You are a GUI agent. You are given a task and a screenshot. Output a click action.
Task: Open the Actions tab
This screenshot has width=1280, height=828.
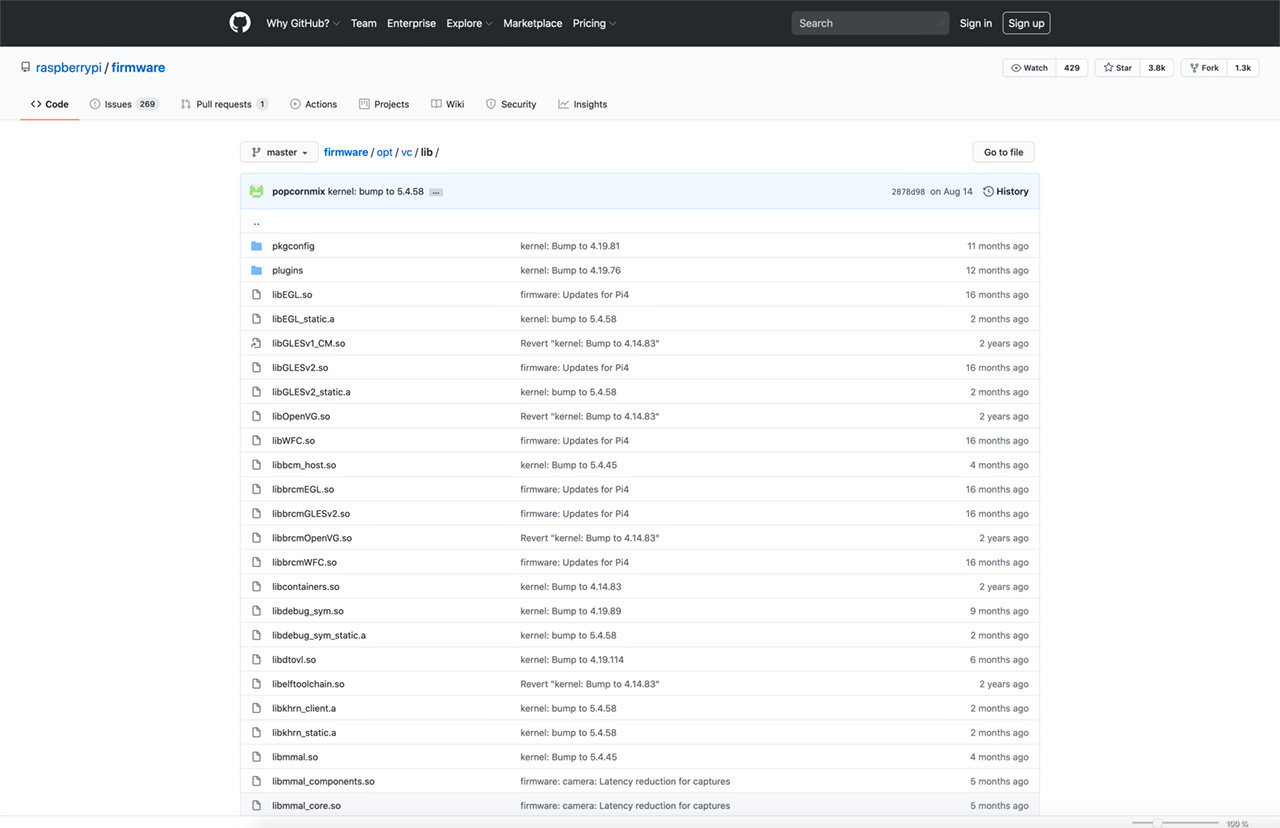click(313, 104)
